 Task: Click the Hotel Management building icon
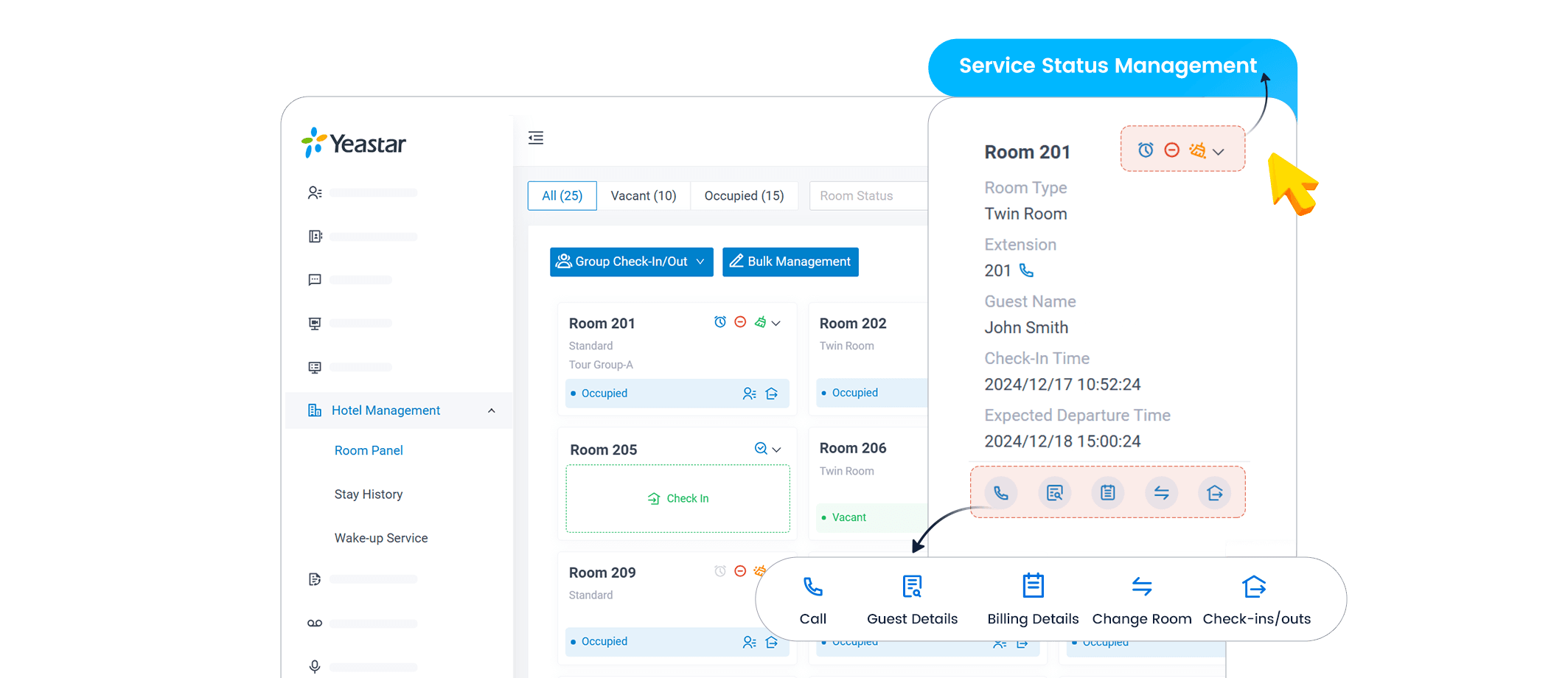[315, 410]
